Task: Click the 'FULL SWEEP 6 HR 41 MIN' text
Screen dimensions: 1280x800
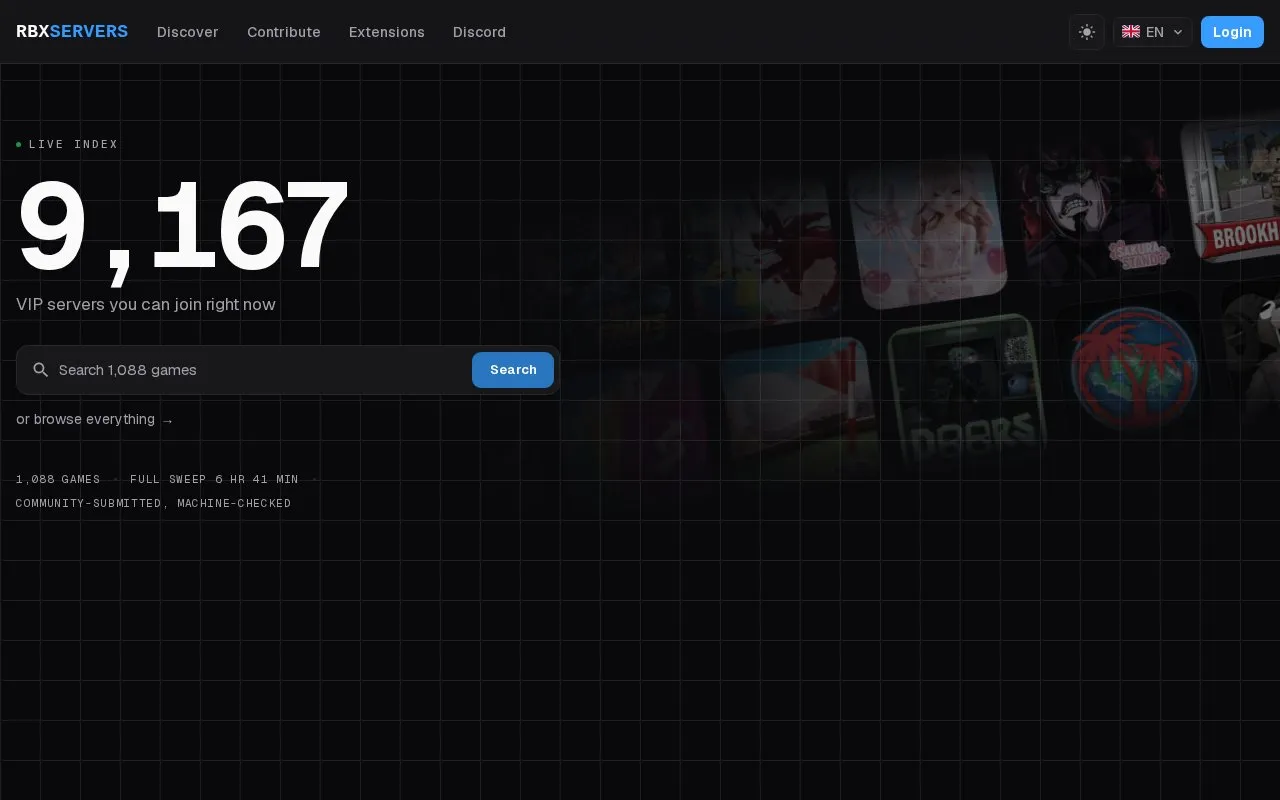Action: (x=214, y=479)
